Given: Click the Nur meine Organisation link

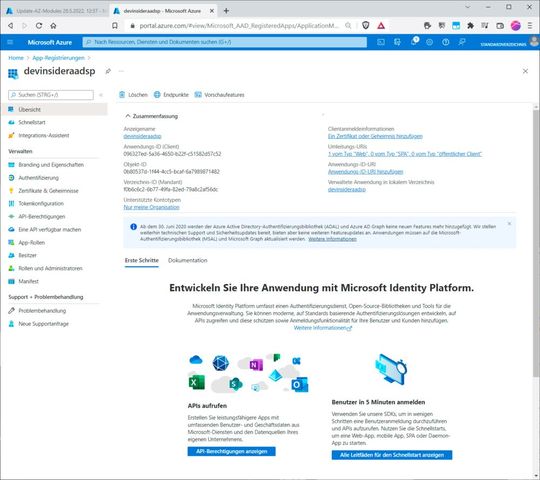Looking at the screenshot, I should click(x=152, y=207).
